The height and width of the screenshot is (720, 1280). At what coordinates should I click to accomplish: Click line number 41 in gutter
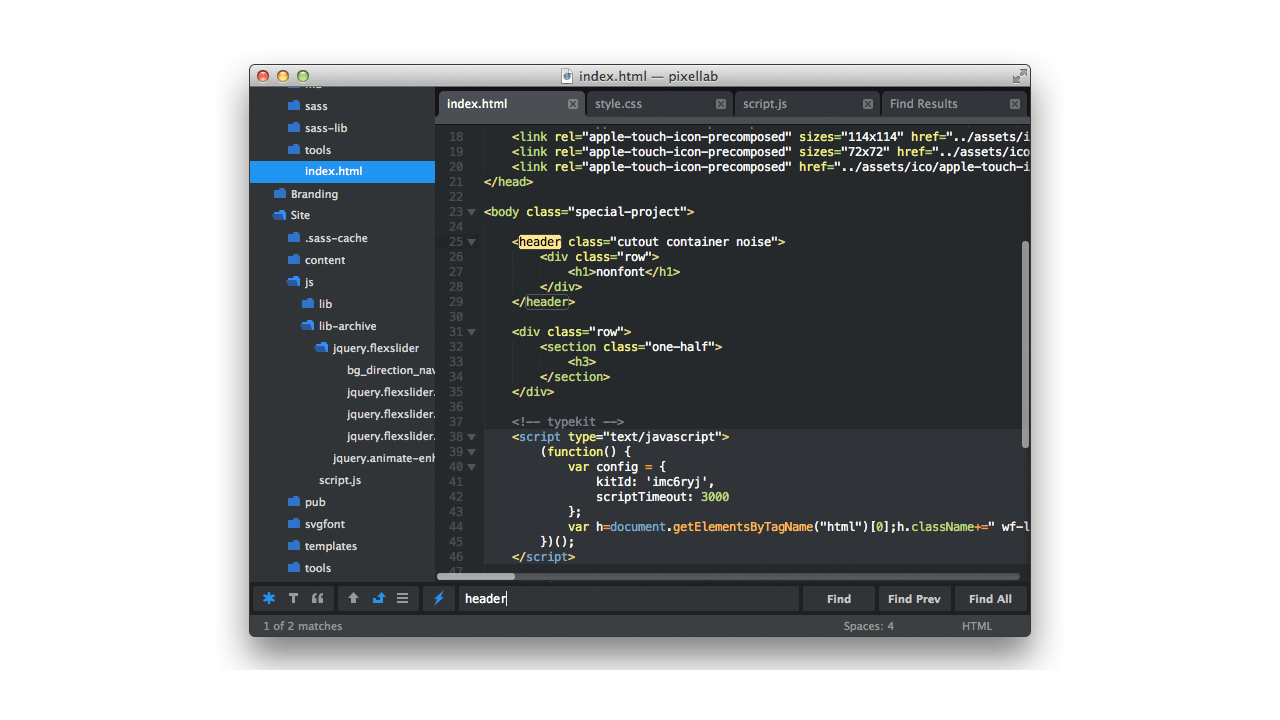click(456, 482)
